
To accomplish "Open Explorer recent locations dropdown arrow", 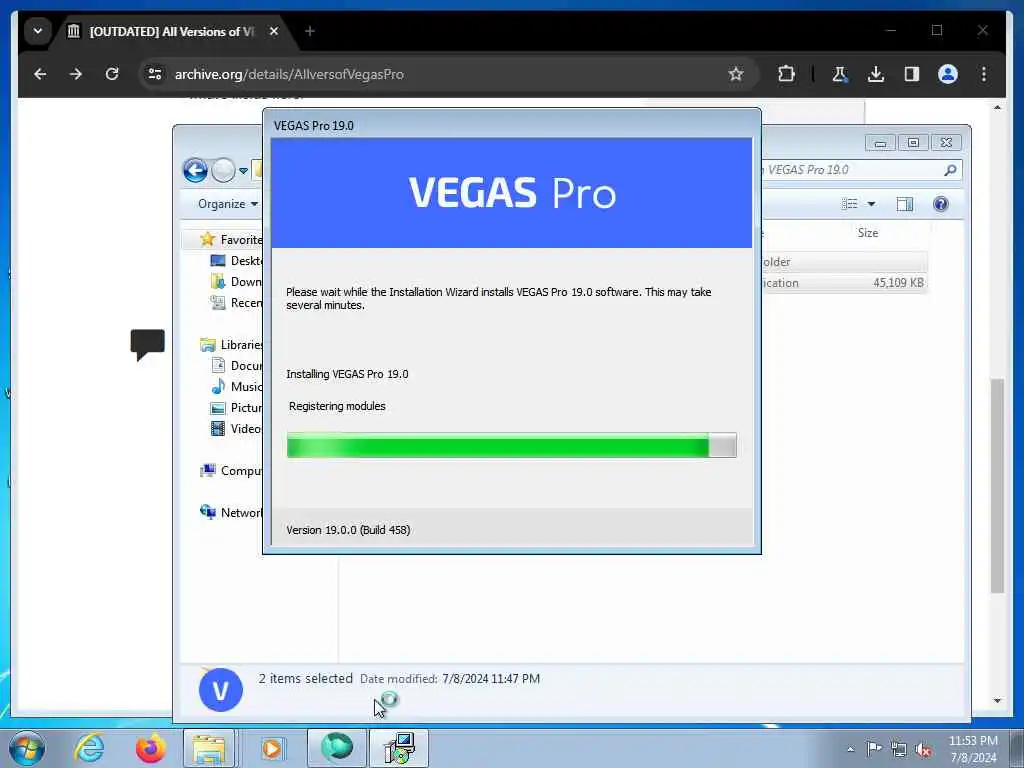I will 243,171.
